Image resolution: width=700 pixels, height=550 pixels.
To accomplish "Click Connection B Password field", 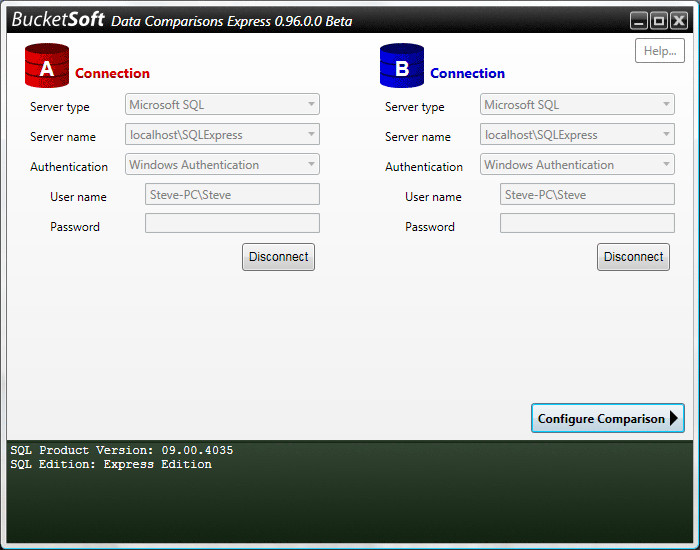I will coord(587,223).
